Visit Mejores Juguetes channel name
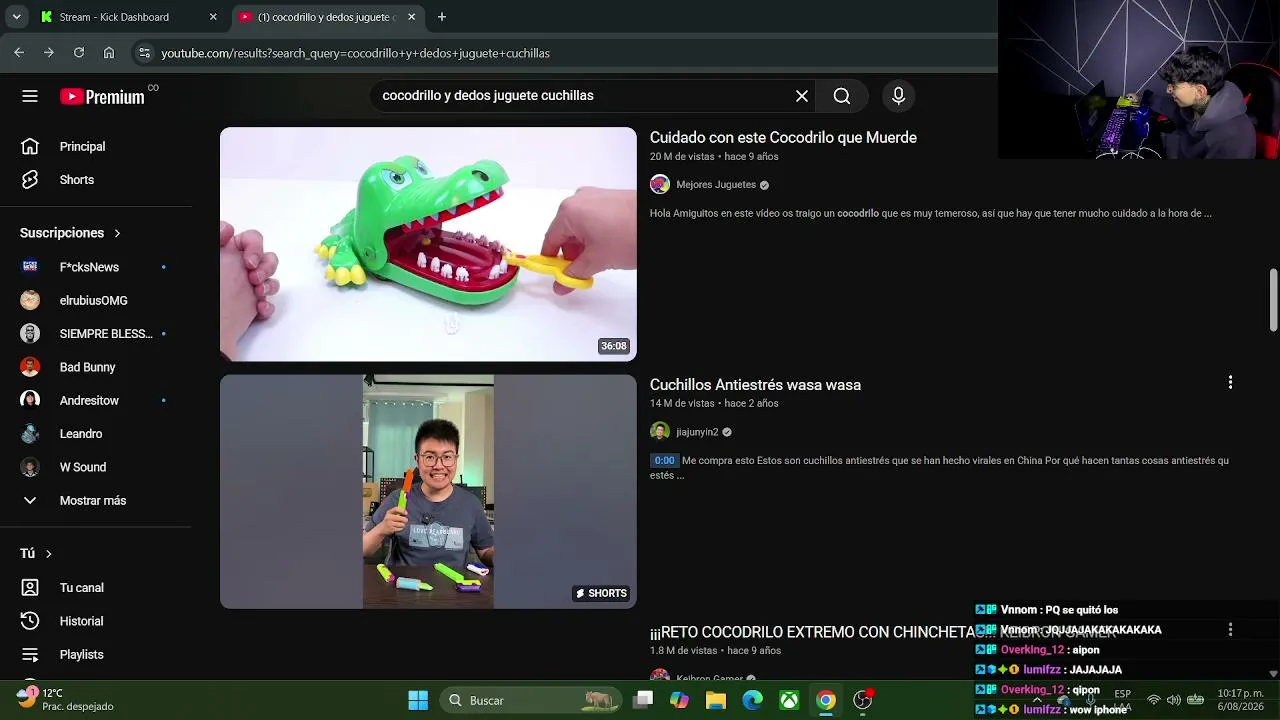This screenshot has width=1280, height=720. (716, 185)
